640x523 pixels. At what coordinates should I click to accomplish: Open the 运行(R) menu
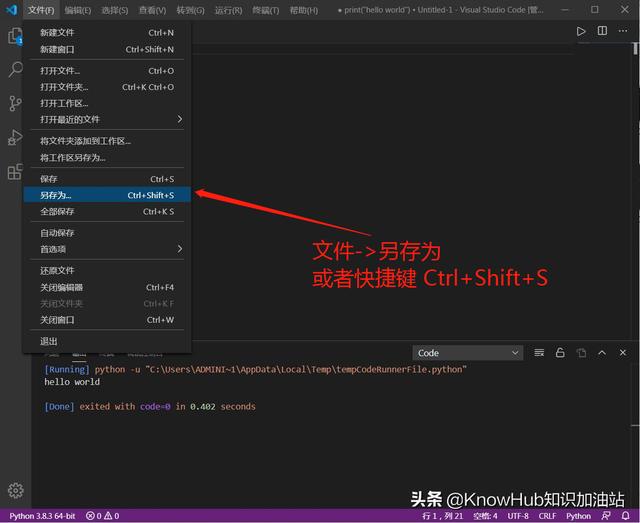tap(228, 10)
